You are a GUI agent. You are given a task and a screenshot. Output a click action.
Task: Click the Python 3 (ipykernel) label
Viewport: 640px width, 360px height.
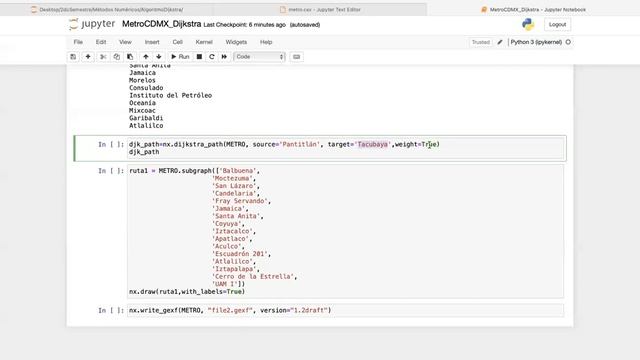pos(536,42)
